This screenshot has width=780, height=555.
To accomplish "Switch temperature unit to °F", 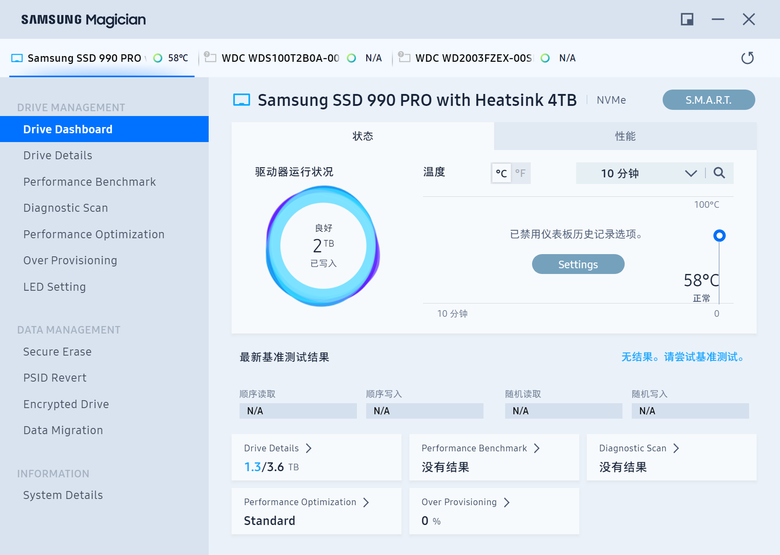I will click(x=520, y=174).
